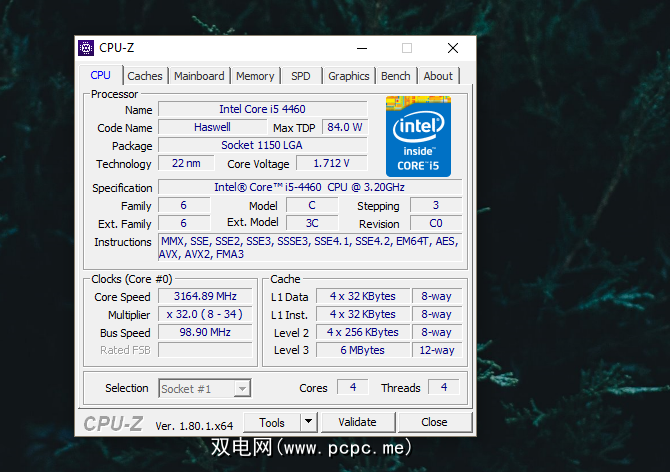Click the CPU-Z app icon in title bar
This screenshot has height=472, width=670.
[86, 48]
